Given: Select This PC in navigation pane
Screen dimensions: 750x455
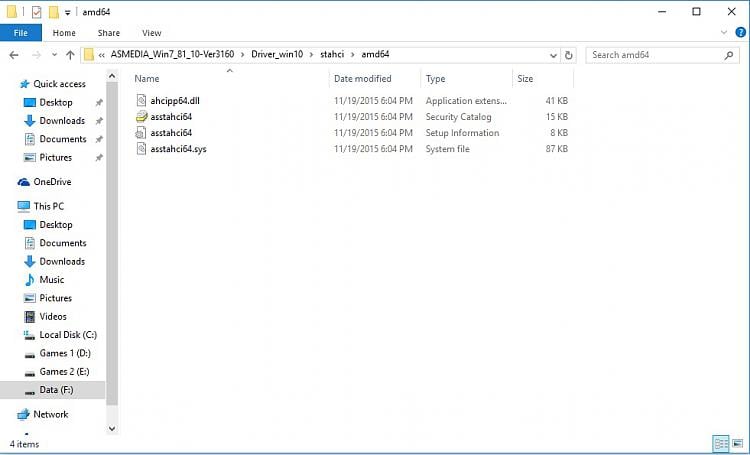Looking at the screenshot, I should pyautogui.click(x=48, y=206).
